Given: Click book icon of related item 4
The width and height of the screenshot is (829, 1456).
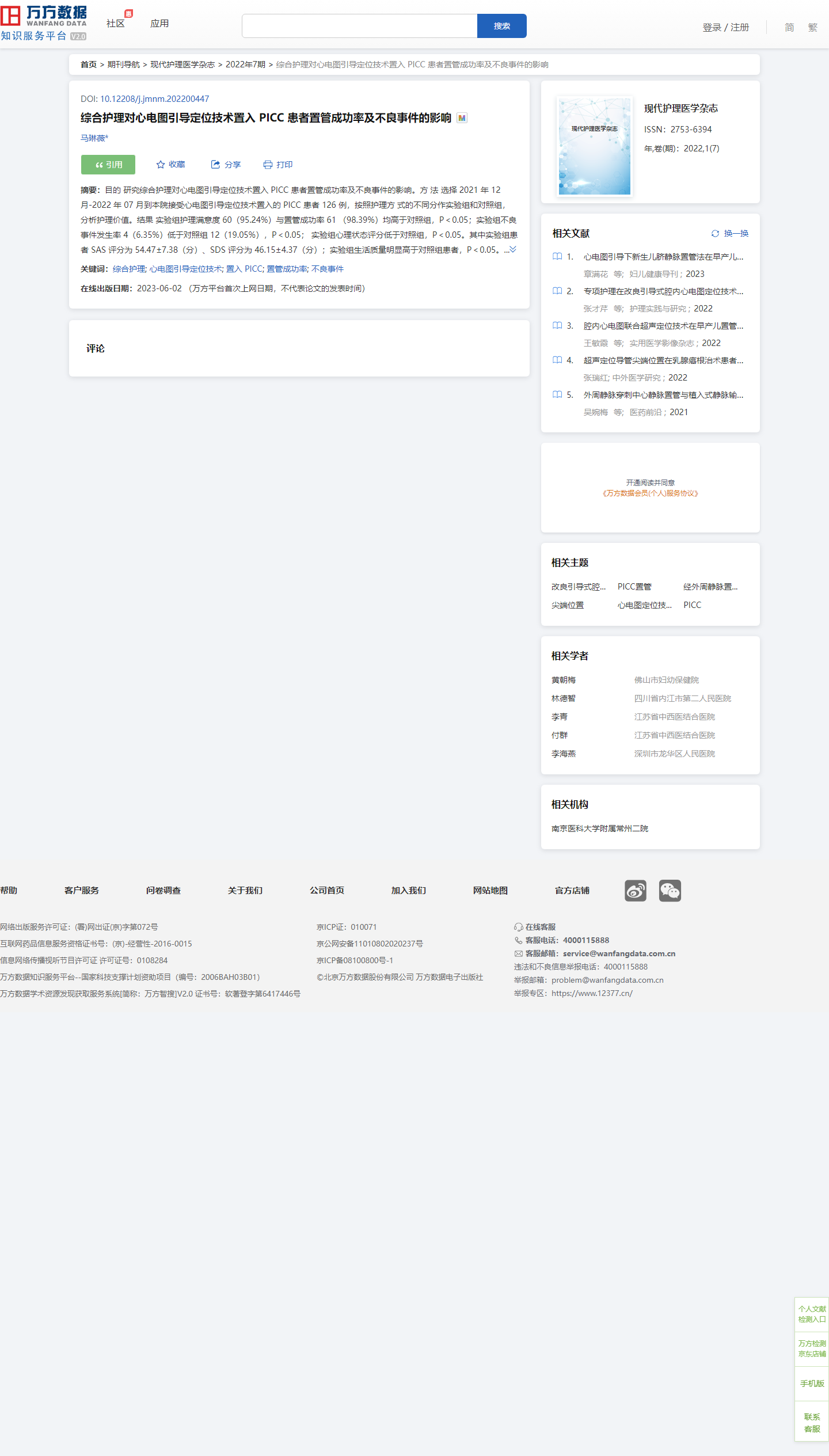Looking at the screenshot, I should click(557, 360).
